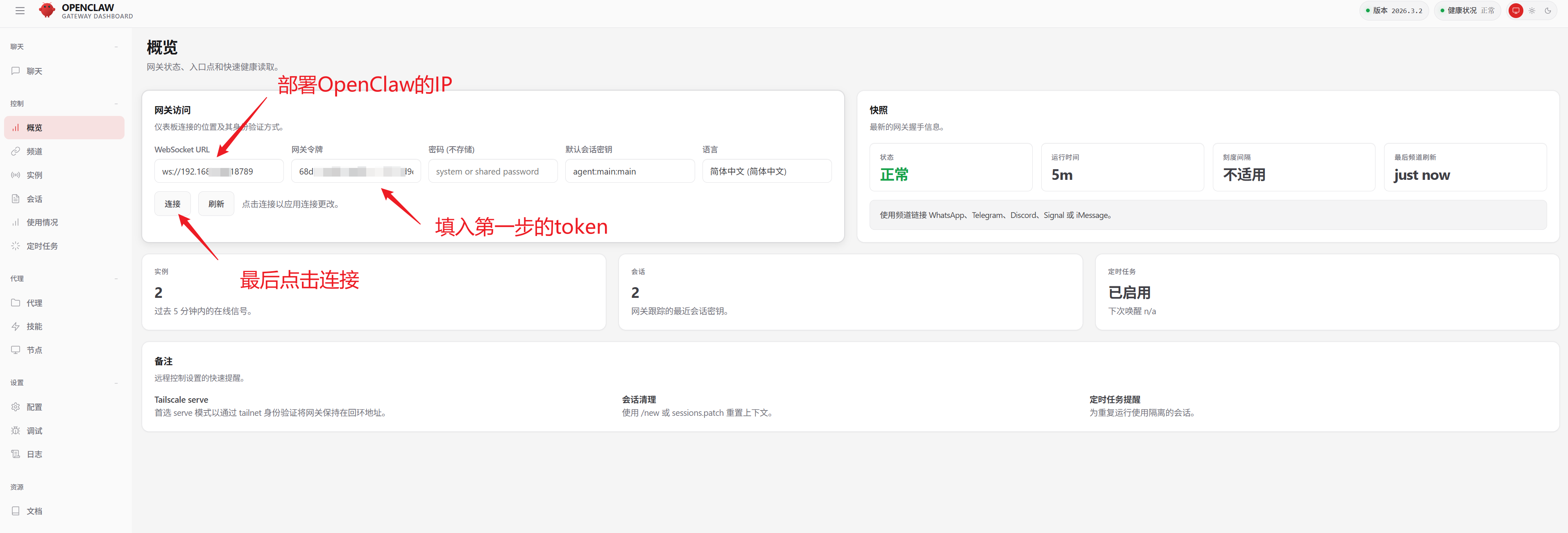Click the 密码 password input field
1568x533 pixels.
tap(492, 171)
